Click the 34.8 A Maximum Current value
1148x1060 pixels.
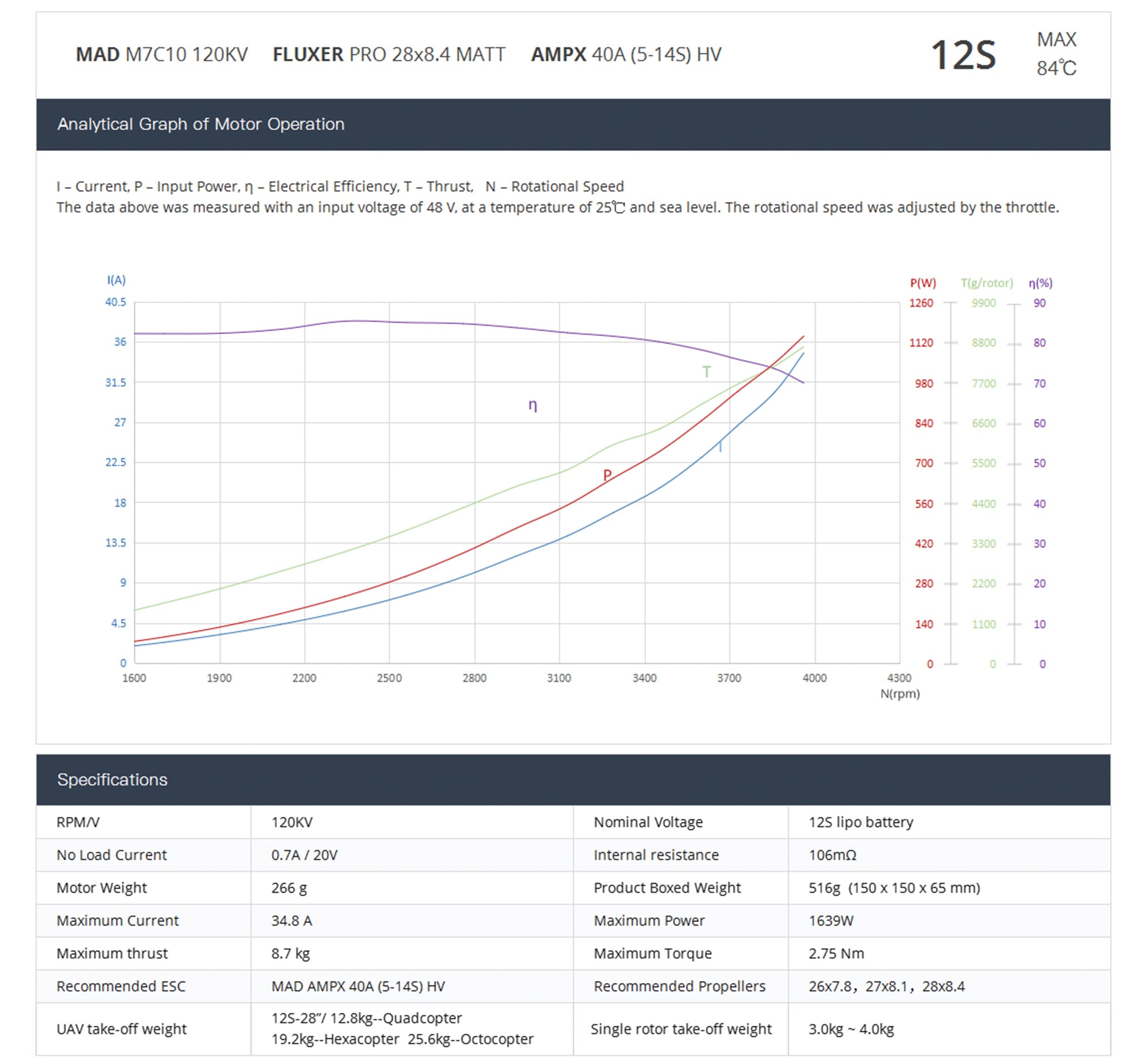tap(292, 920)
